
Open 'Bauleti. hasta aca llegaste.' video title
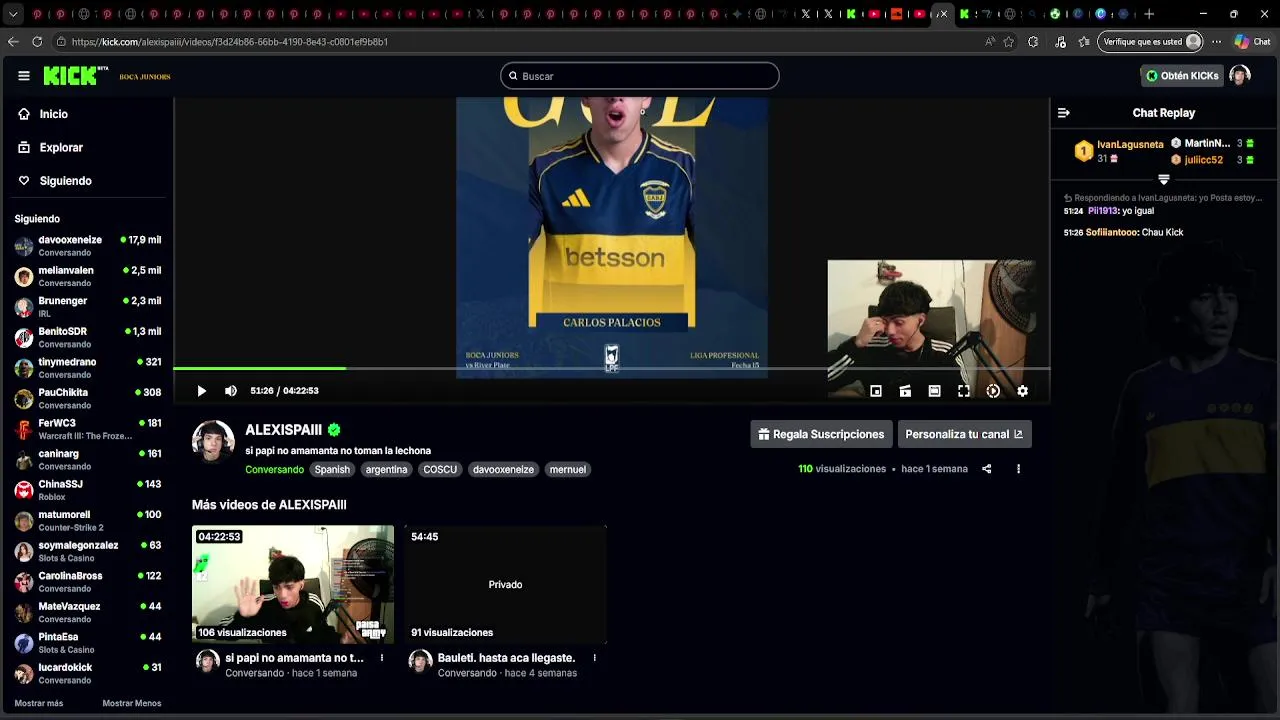(x=506, y=658)
